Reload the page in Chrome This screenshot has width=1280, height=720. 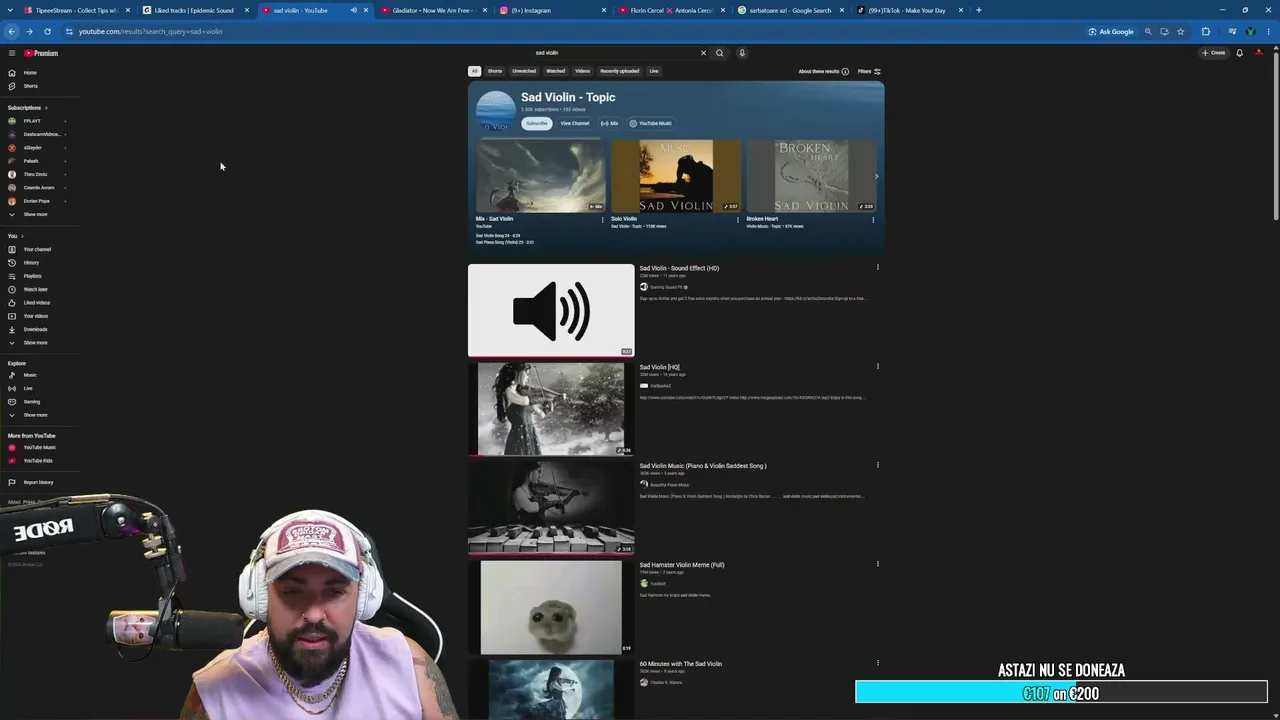pyautogui.click(x=47, y=31)
